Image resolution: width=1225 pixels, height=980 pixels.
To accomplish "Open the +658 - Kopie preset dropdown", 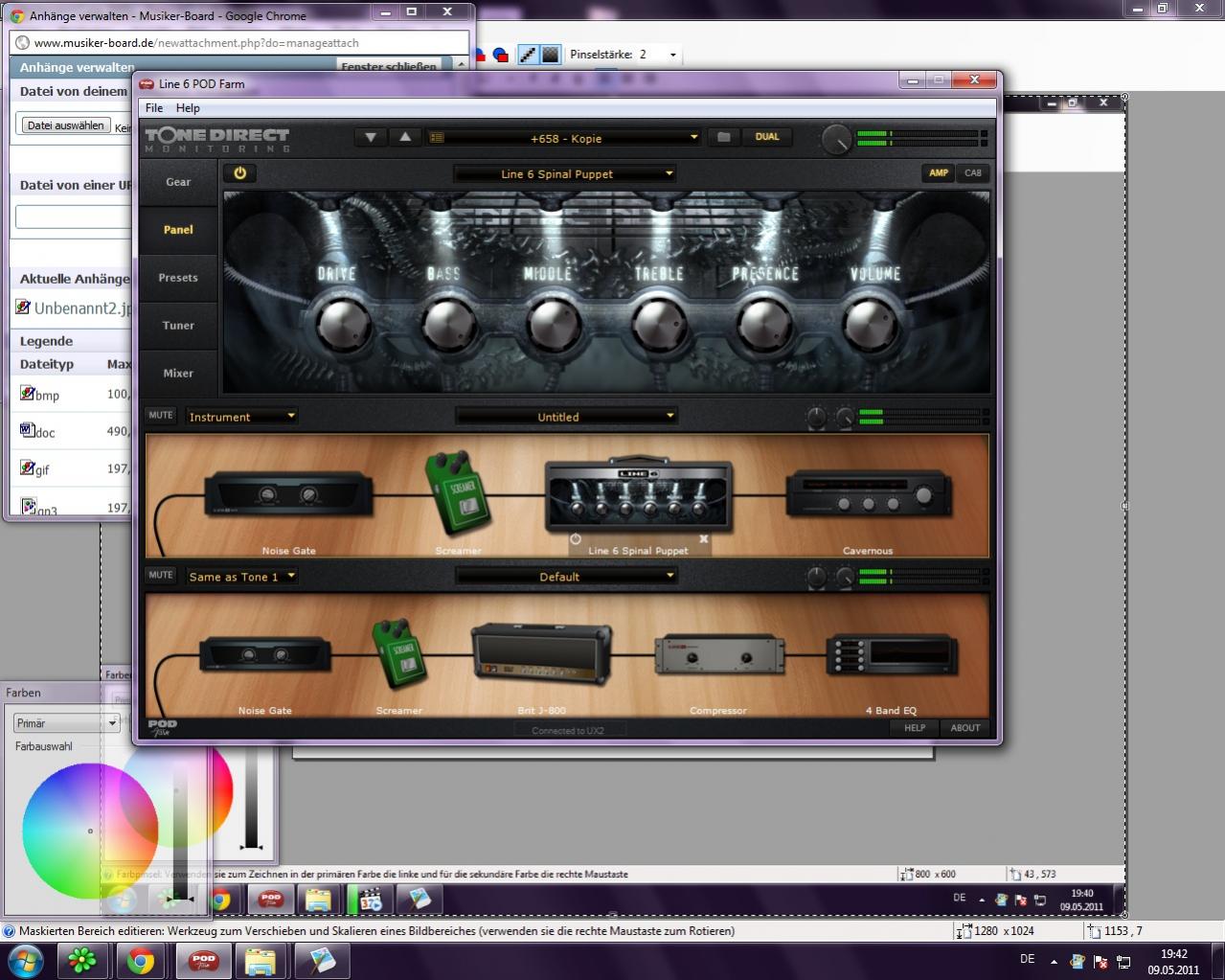I will tap(566, 138).
